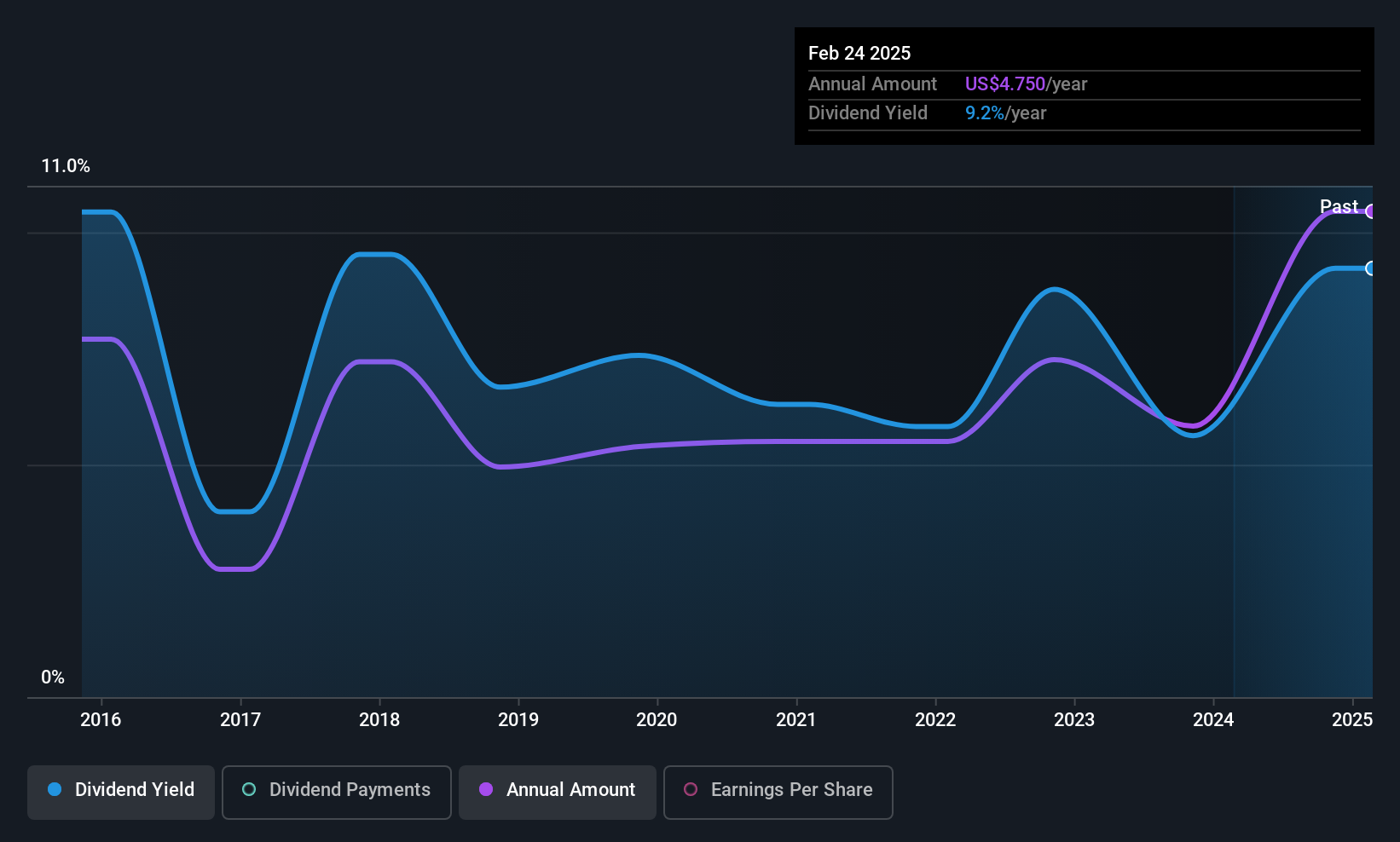Image resolution: width=1400 pixels, height=842 pixels.
Task: Click the Feb 24 2025 tooltip date
Action: click(x=859, y=53)
